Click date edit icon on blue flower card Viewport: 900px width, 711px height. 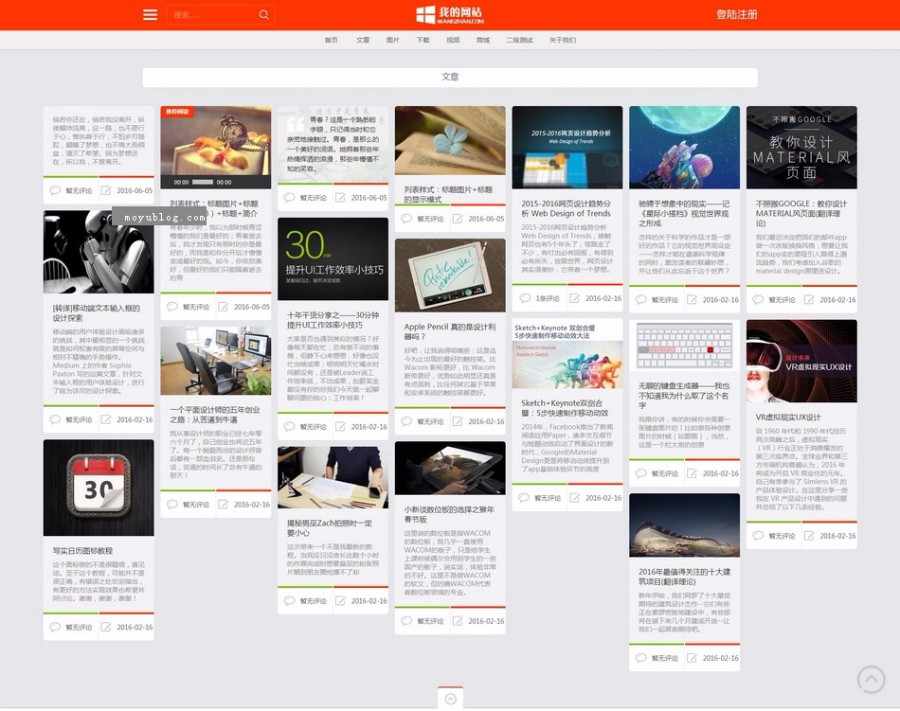coord(457,219)
